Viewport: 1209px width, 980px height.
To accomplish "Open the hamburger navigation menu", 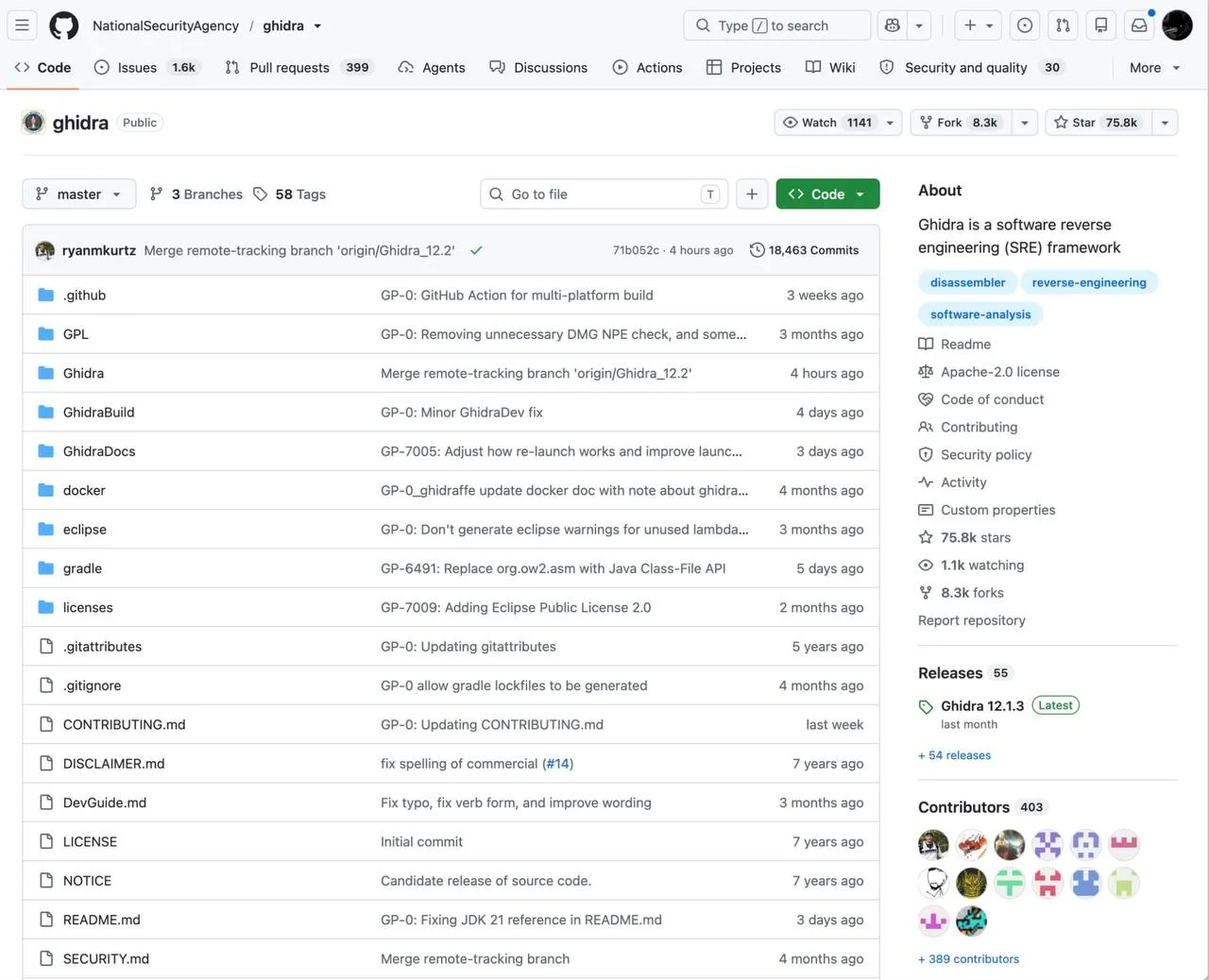I will [x=22, y=25].
